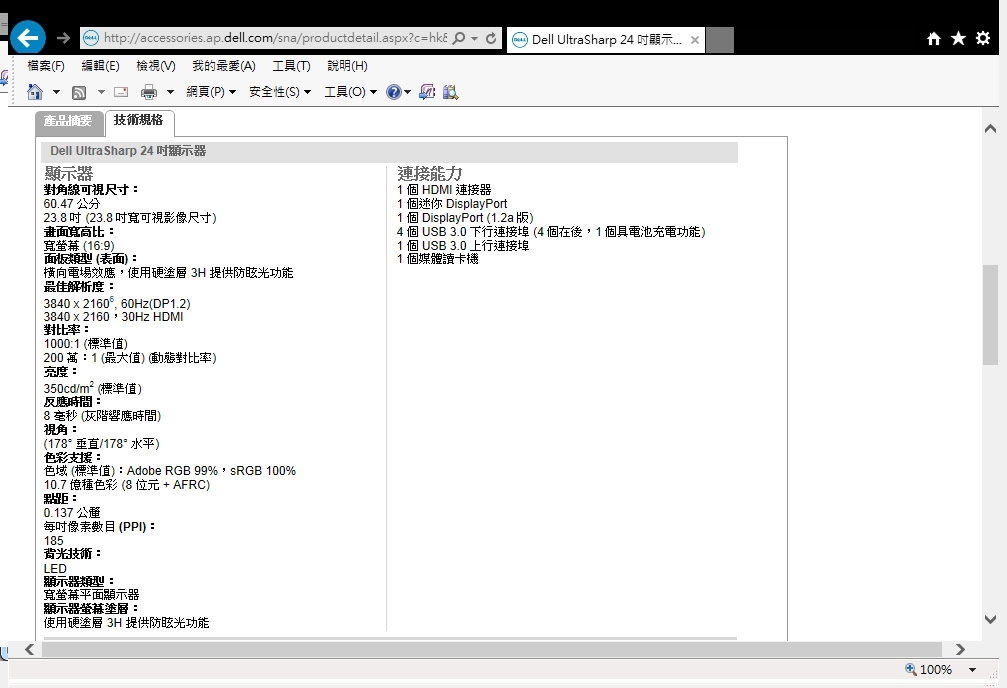Expand the zoom level dropdown arrow

tap(972, 670)
